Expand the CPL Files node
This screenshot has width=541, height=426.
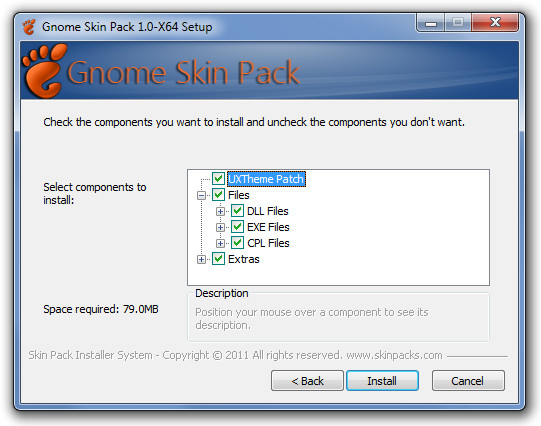coord(220,243)
